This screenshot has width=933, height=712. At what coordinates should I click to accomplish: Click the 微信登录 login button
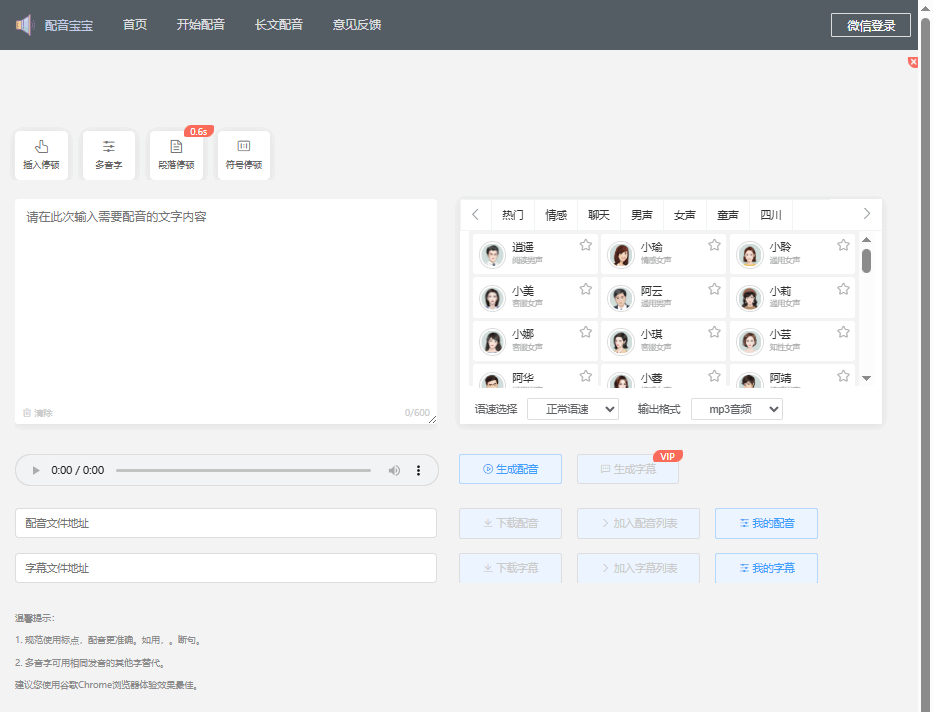click(871, 25)
